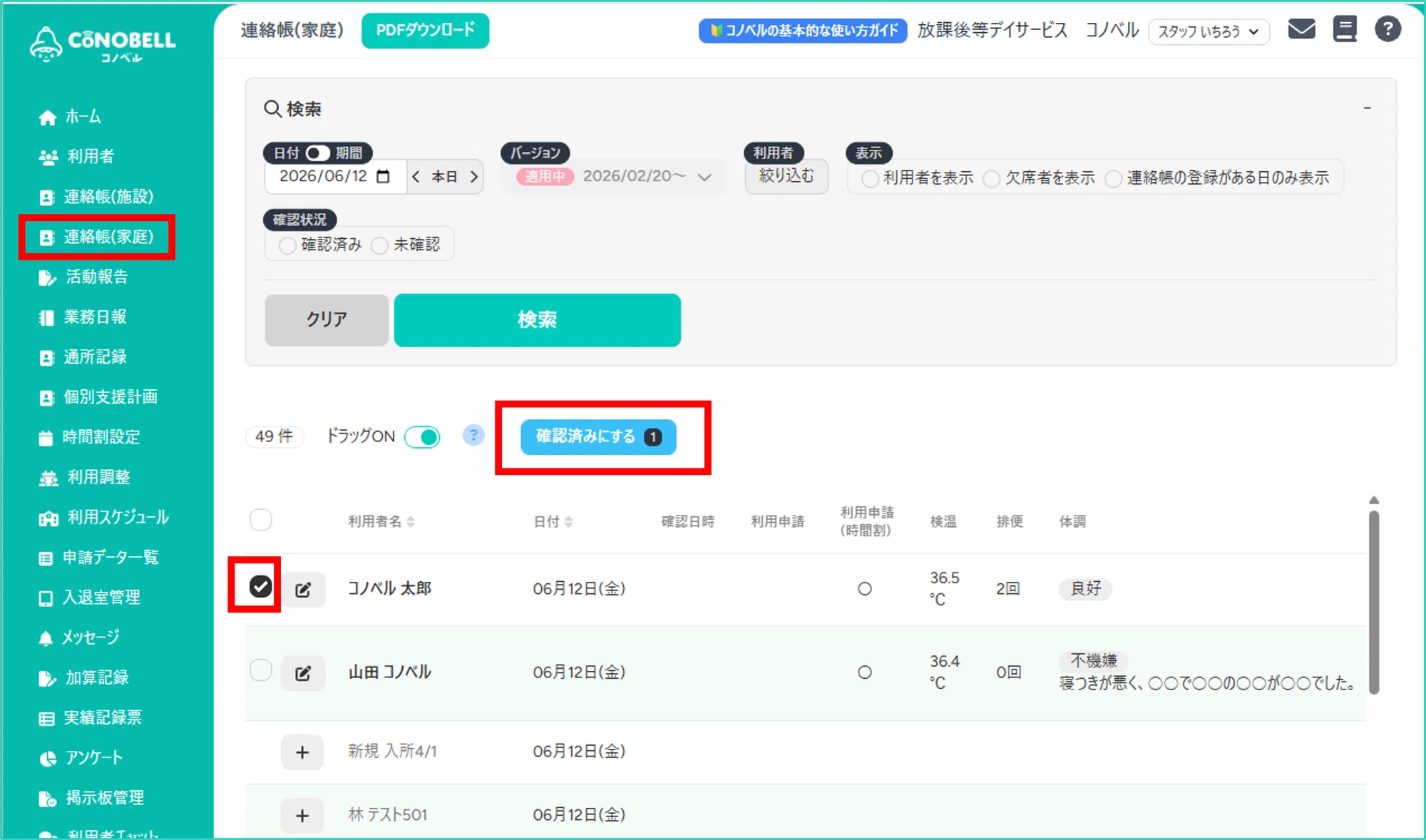Screen dimensions: 1426x840
Task: Click the 不機嫌 condition tag
Action: coord(1094,660)
